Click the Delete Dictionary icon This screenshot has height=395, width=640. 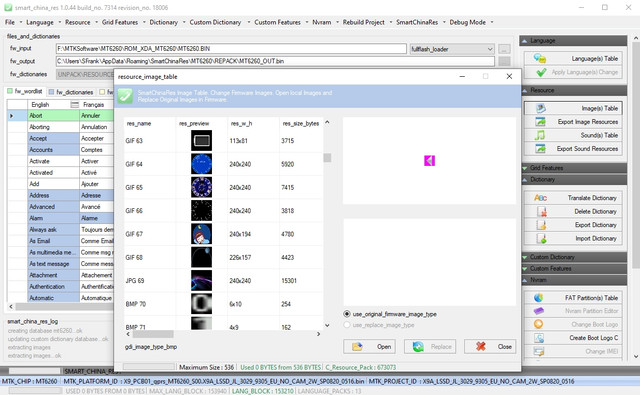click(x=542, y=211)
